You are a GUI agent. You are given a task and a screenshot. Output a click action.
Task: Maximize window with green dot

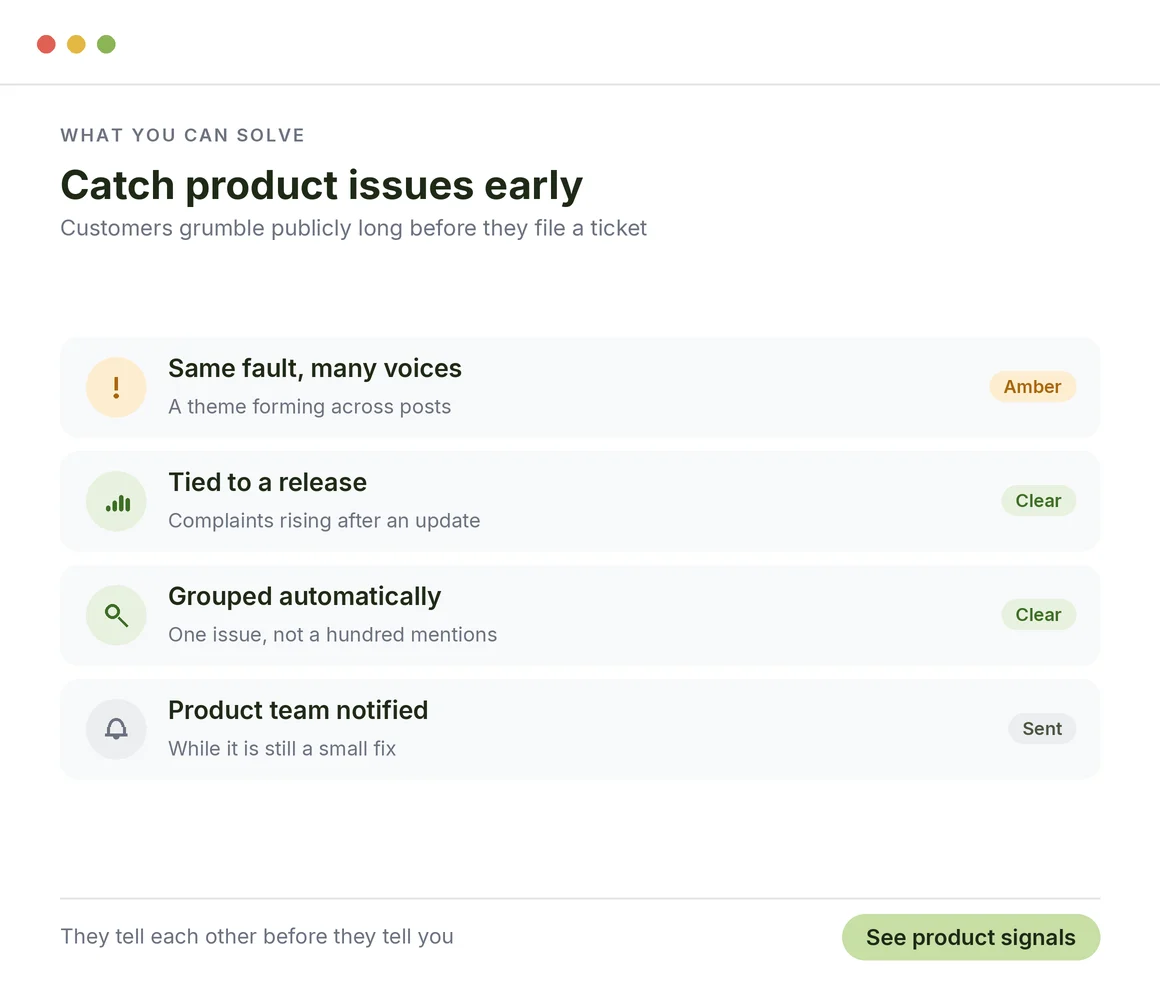click(107, 44)
